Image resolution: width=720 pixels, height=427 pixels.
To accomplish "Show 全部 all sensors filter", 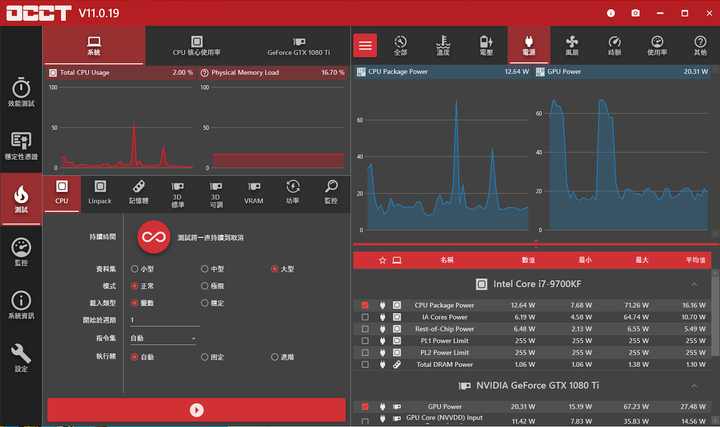I will tap(400, 45).
